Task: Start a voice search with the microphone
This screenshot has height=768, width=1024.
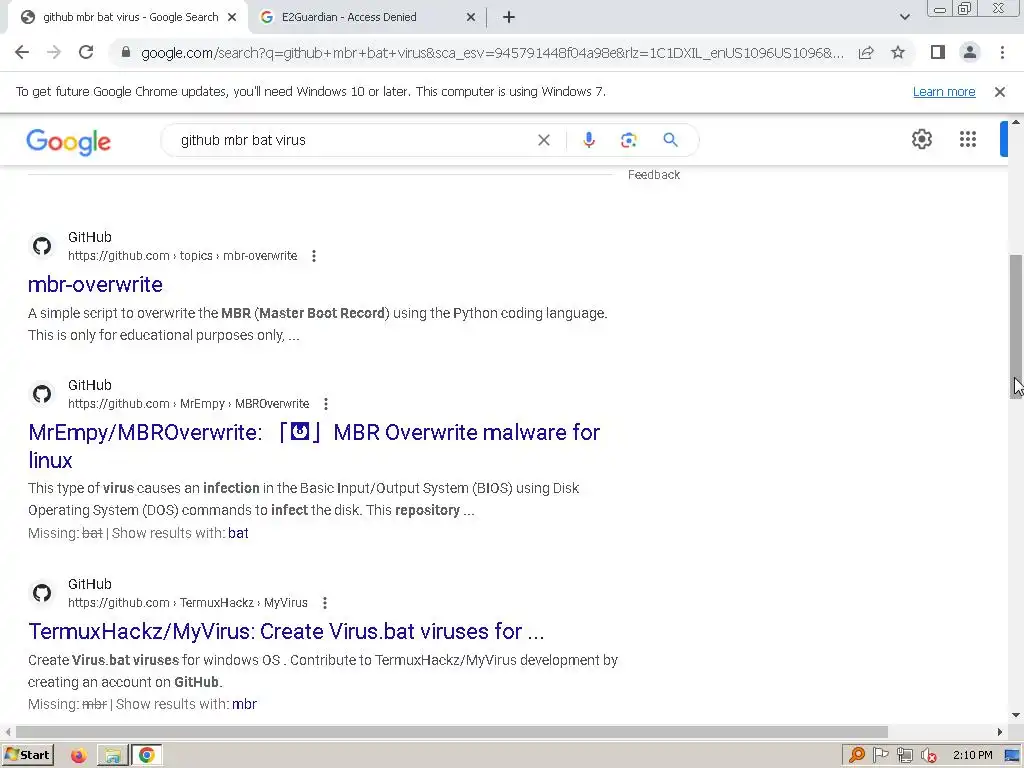Action: [x=588, y=140]
